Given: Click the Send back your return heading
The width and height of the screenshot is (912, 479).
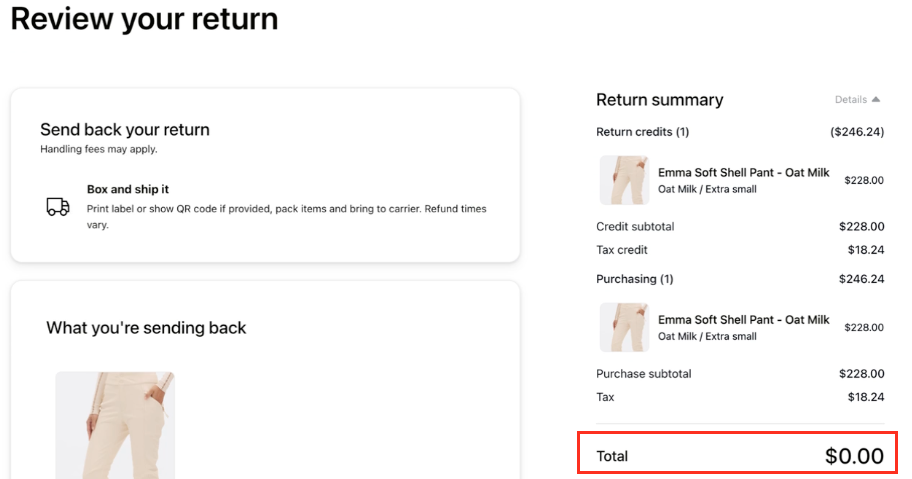Looking at the screenshot, I should point(125,130).
